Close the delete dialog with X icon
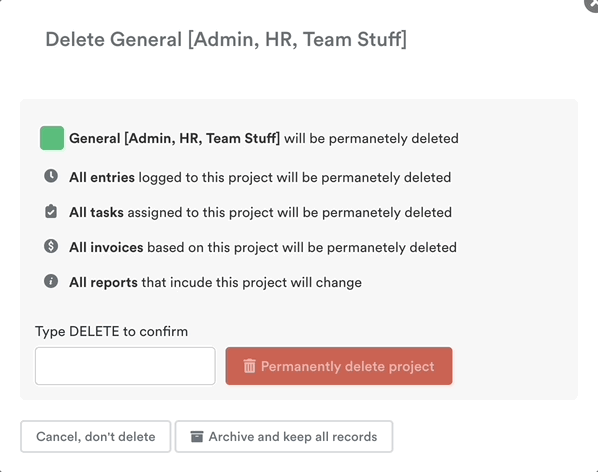Screen dimensions: 598x472 click(x=592, y=4)
